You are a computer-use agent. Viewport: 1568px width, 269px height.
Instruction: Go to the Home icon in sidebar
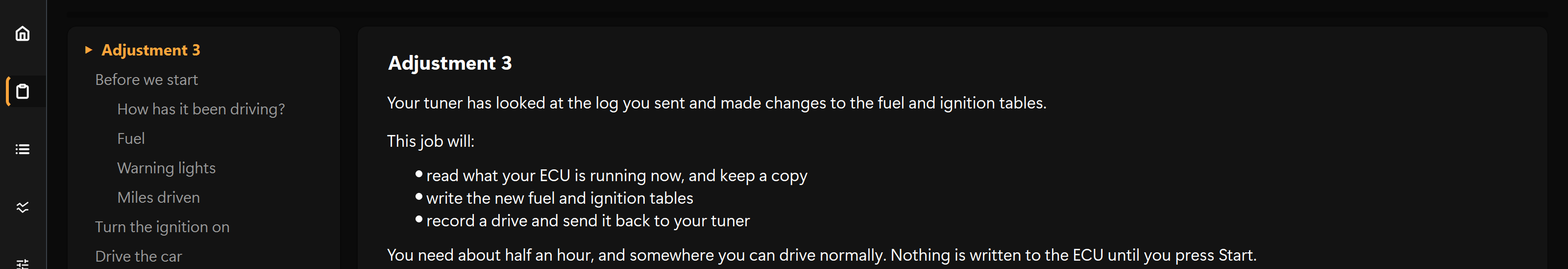point(23,33)
